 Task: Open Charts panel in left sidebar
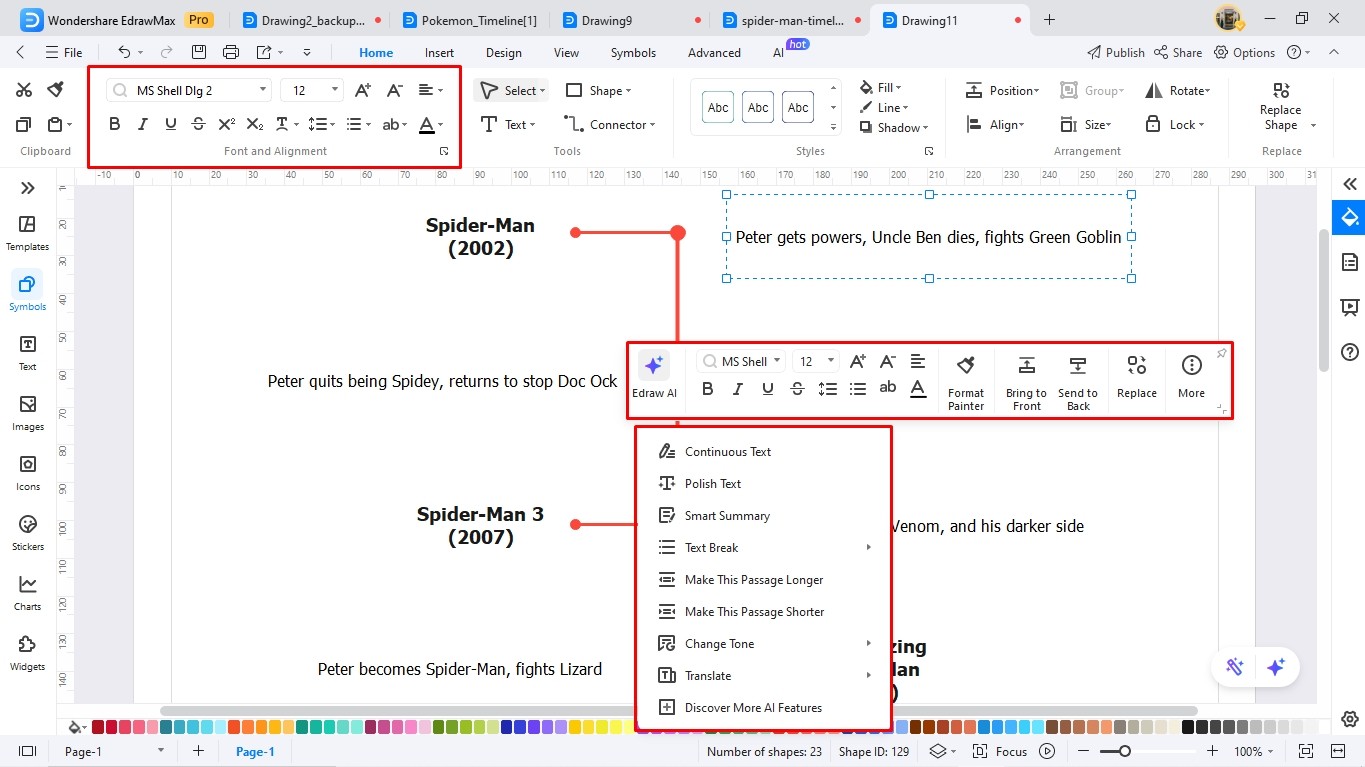click(x=27, y=593)
